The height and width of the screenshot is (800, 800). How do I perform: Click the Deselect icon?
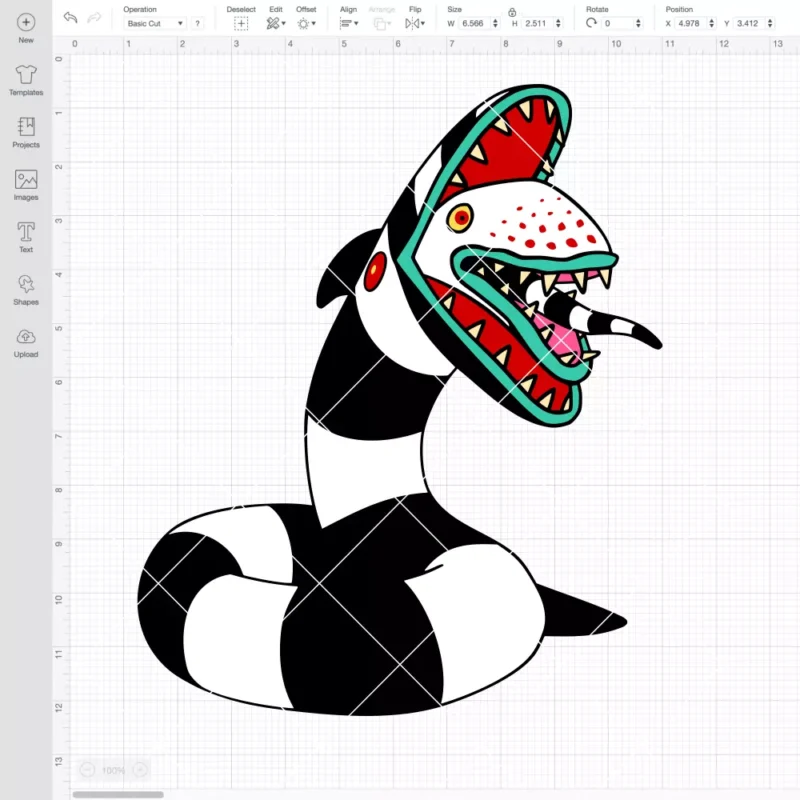click(241, 23)
